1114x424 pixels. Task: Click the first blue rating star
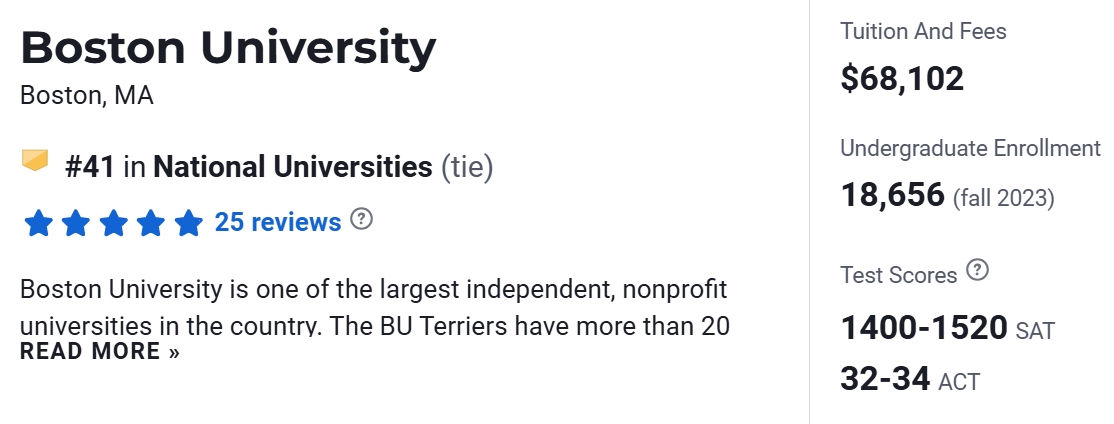click(x=38, y=222)
